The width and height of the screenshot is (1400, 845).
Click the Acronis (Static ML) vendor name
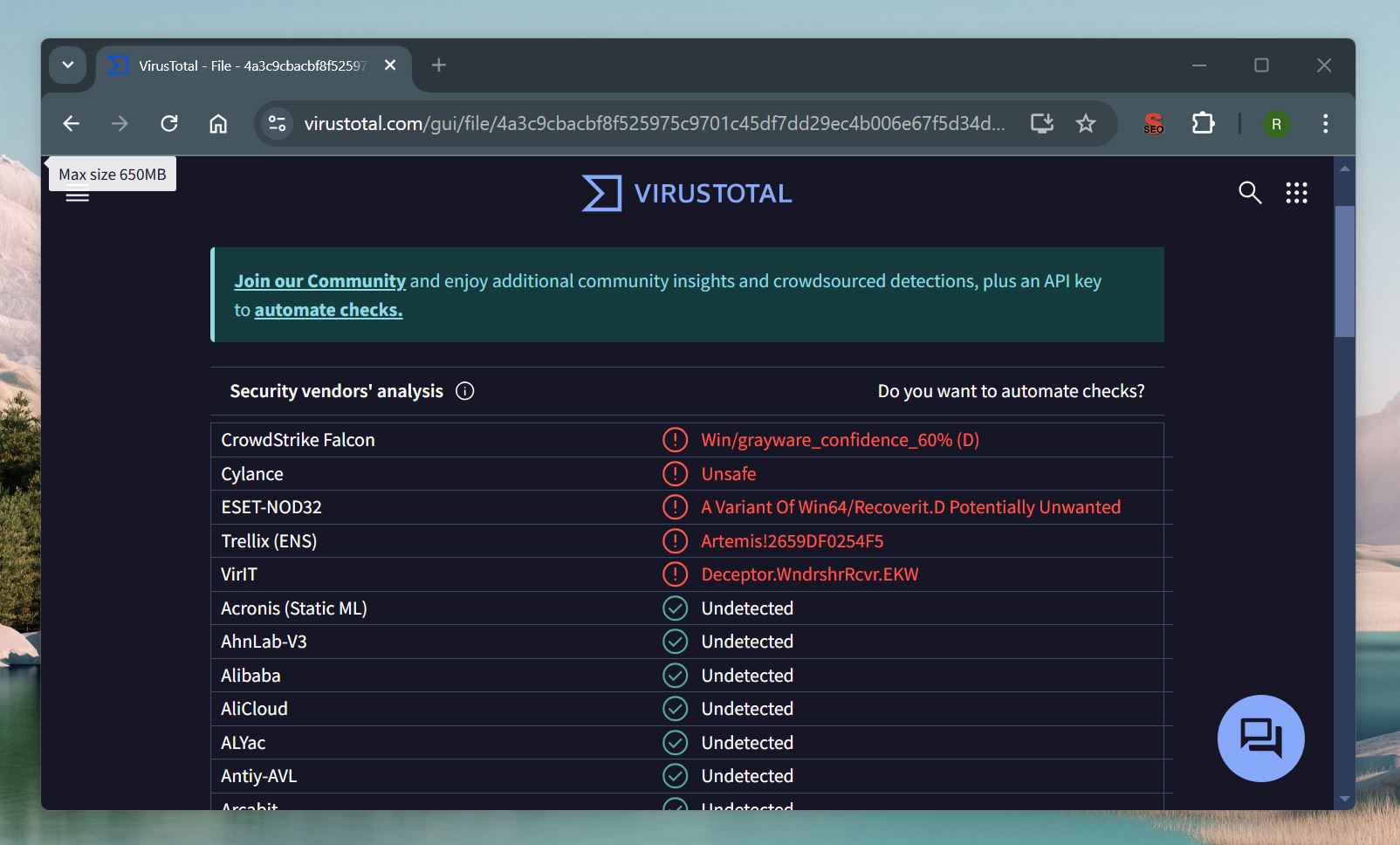tap(294, 608)
